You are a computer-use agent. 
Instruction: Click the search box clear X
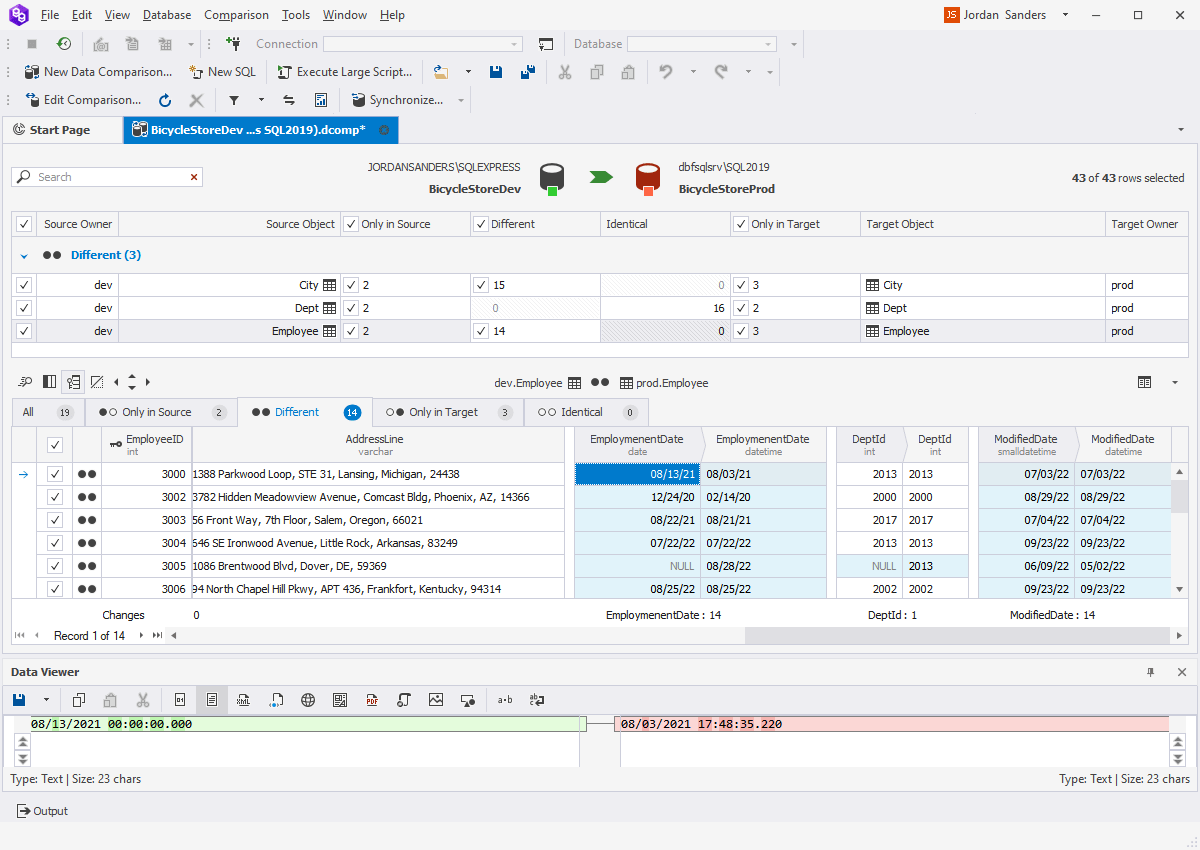pyautogui.click(x=194, y=177)
